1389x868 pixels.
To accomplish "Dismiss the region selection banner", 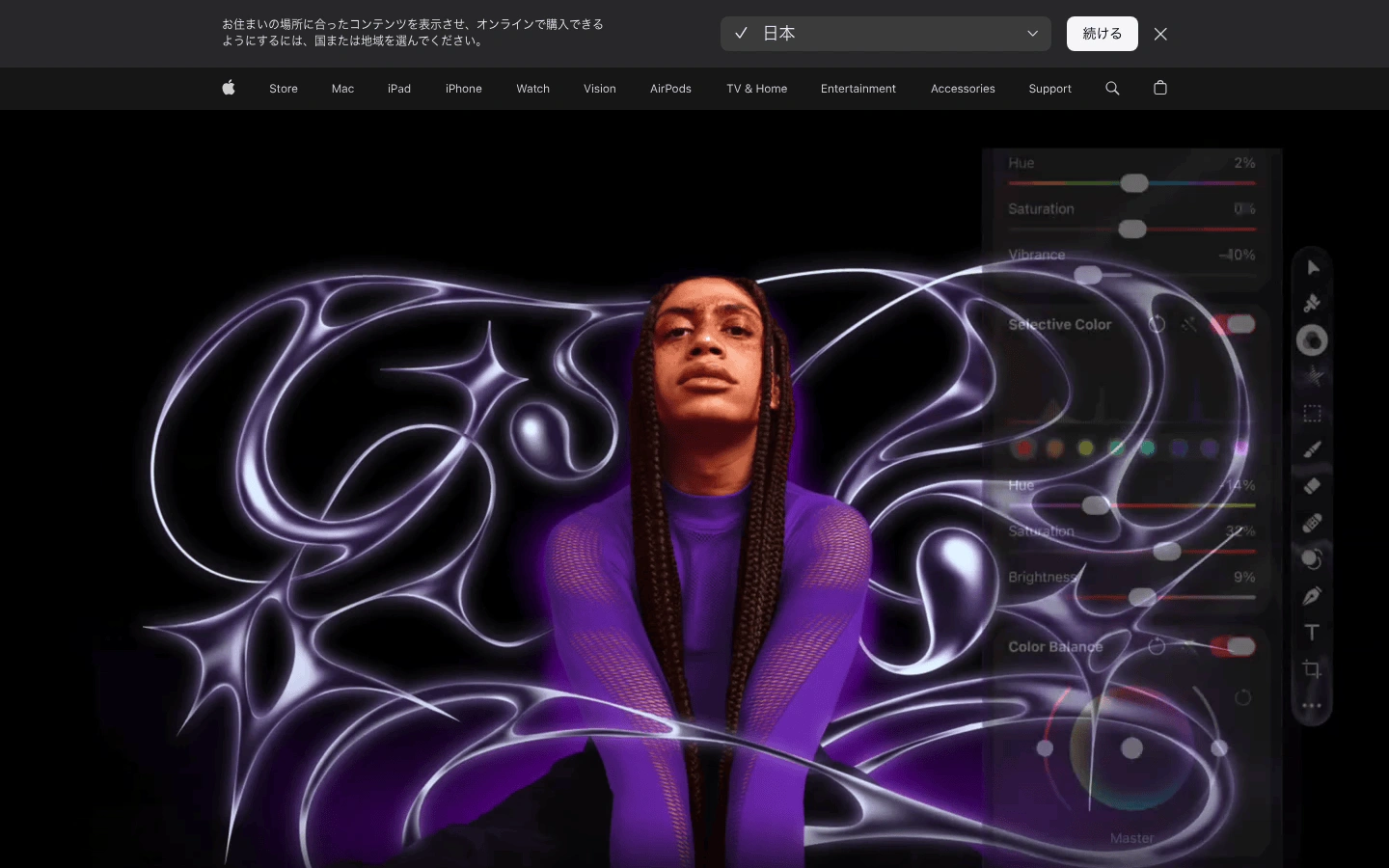I will tap(1160, 34).
